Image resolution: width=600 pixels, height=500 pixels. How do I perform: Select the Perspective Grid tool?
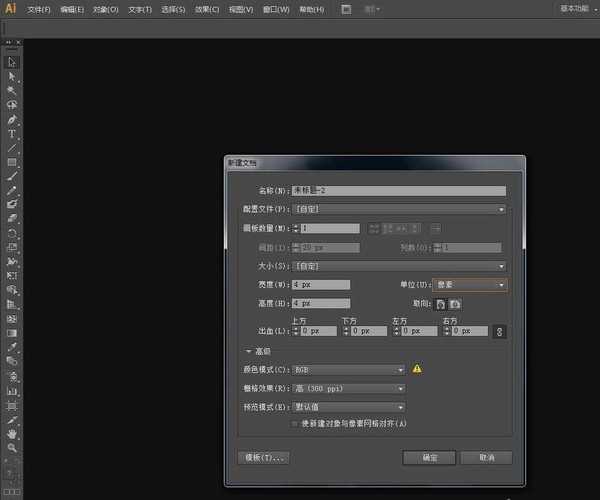pyautogui.click(x=12, y=305)
